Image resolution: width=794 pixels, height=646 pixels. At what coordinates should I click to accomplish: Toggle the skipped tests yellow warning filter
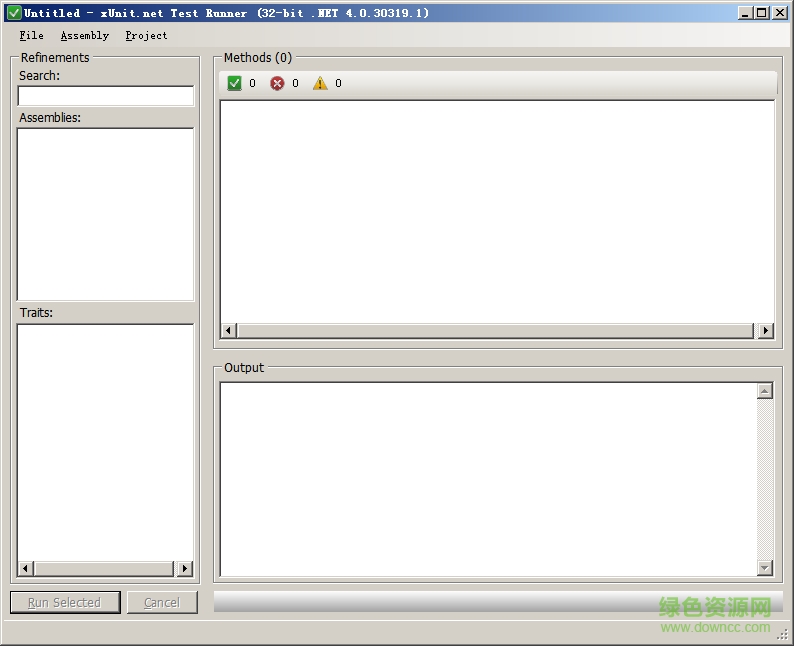320,83
